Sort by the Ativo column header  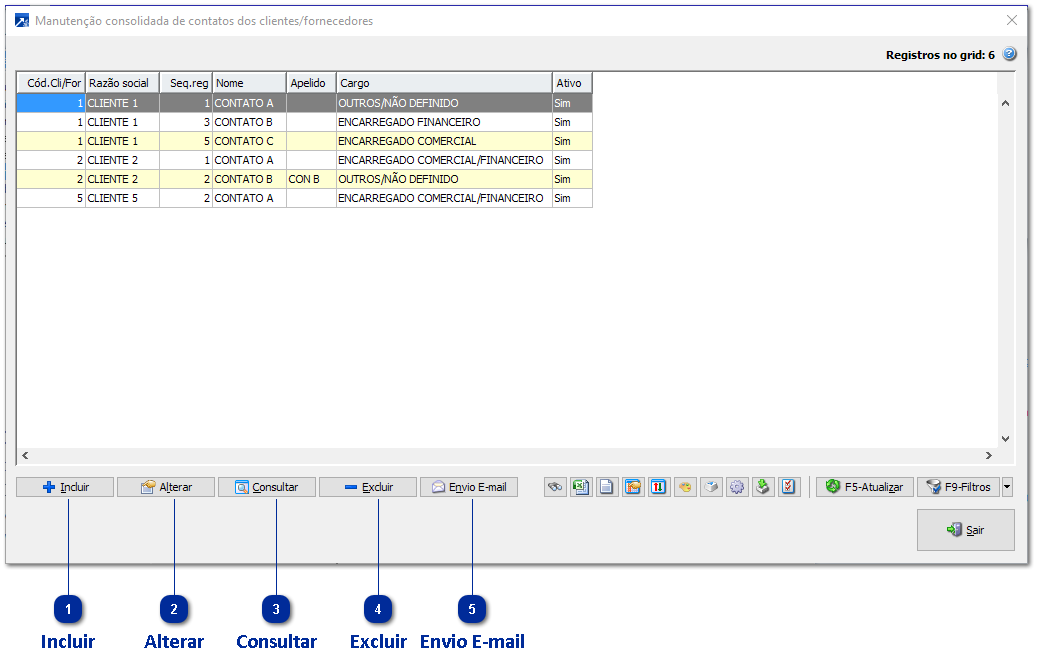click(572, 83)
